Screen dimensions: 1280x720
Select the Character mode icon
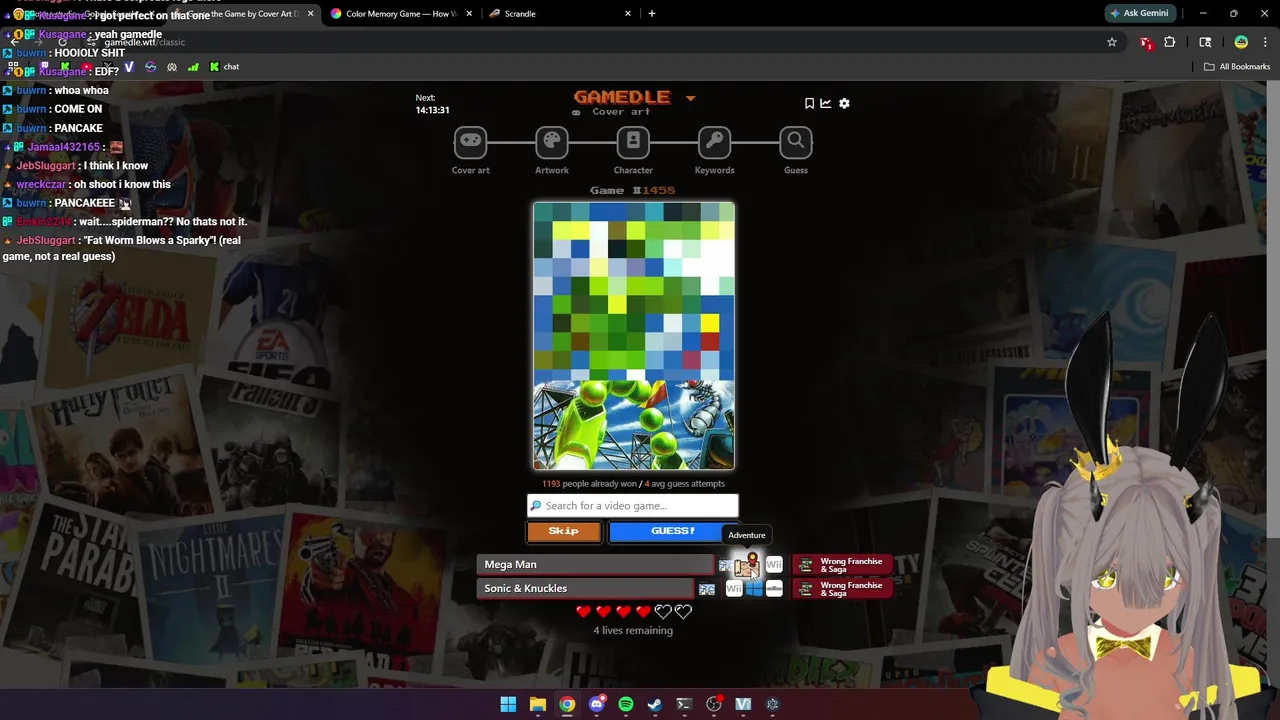633,142
